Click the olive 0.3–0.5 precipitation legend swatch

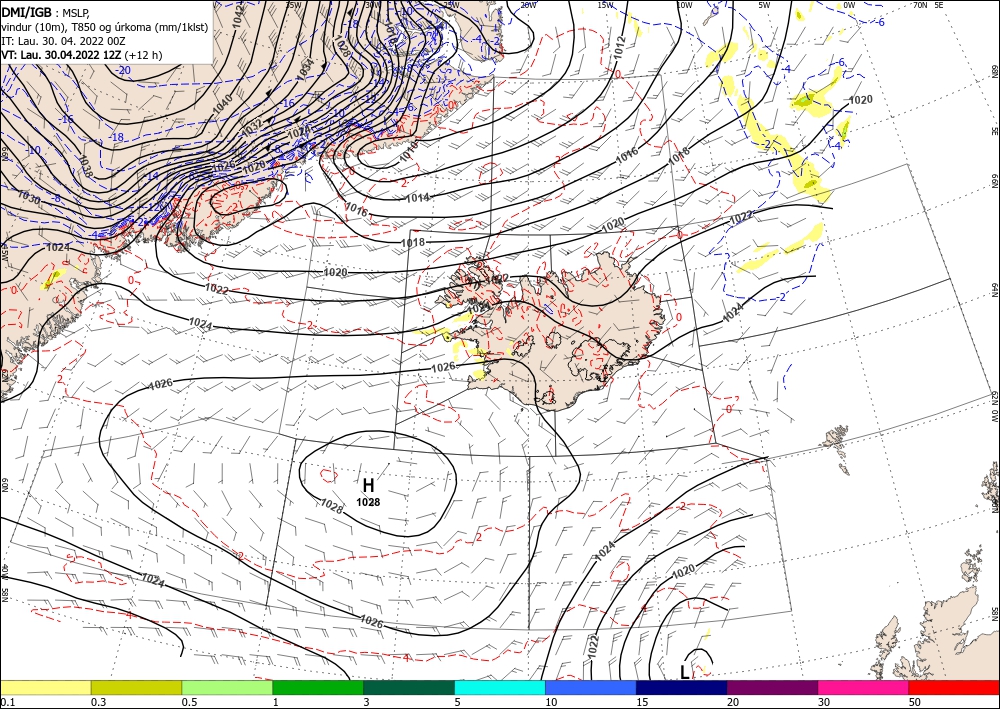pyautogui.click(x=136, y=687)
